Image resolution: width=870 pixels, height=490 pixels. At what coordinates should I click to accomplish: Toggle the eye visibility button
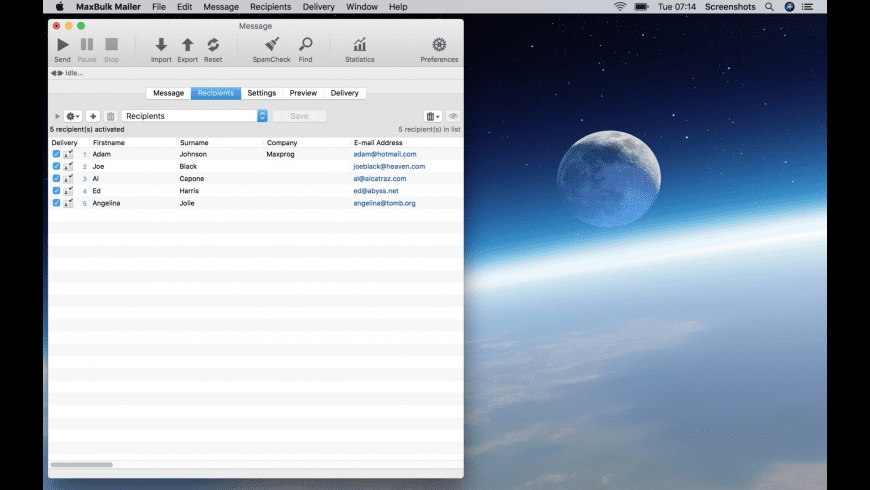453,116
